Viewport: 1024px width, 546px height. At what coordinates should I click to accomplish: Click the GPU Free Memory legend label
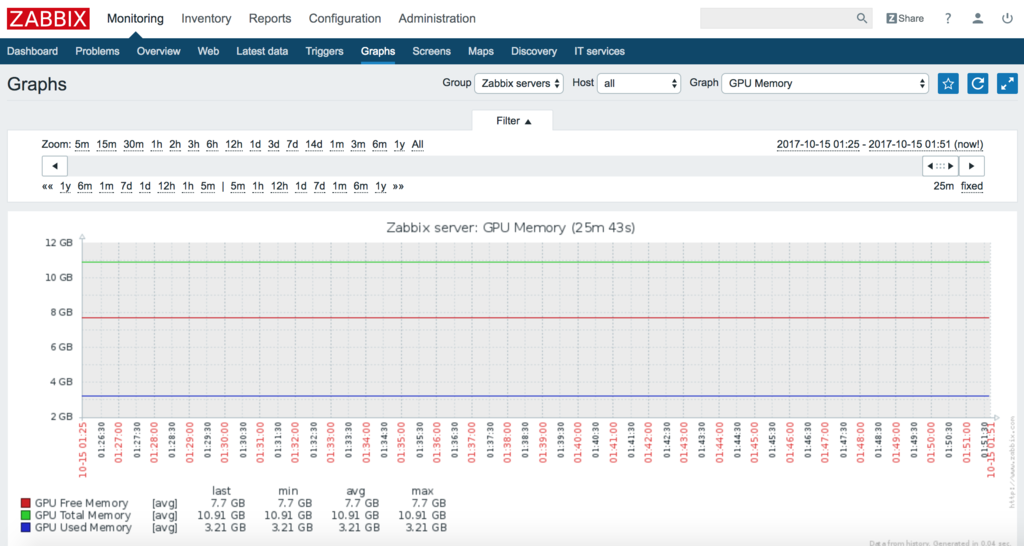(x=82, y=503)
